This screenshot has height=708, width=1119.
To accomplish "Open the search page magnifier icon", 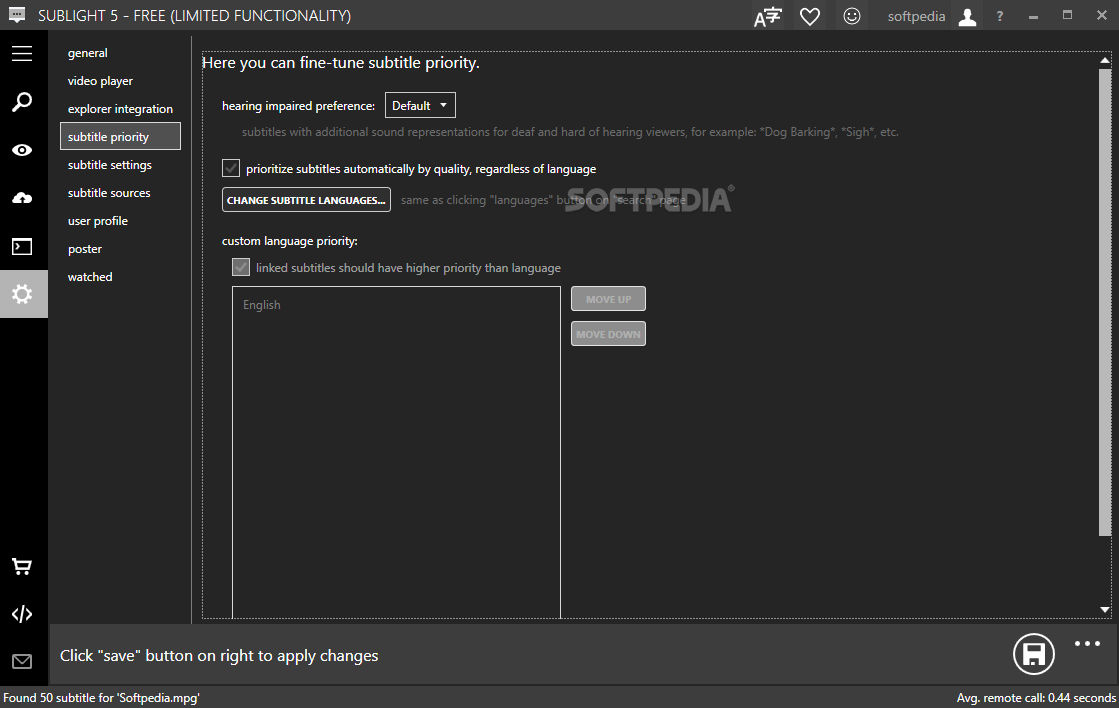I will pyautogui.click(x=22, y=101).
